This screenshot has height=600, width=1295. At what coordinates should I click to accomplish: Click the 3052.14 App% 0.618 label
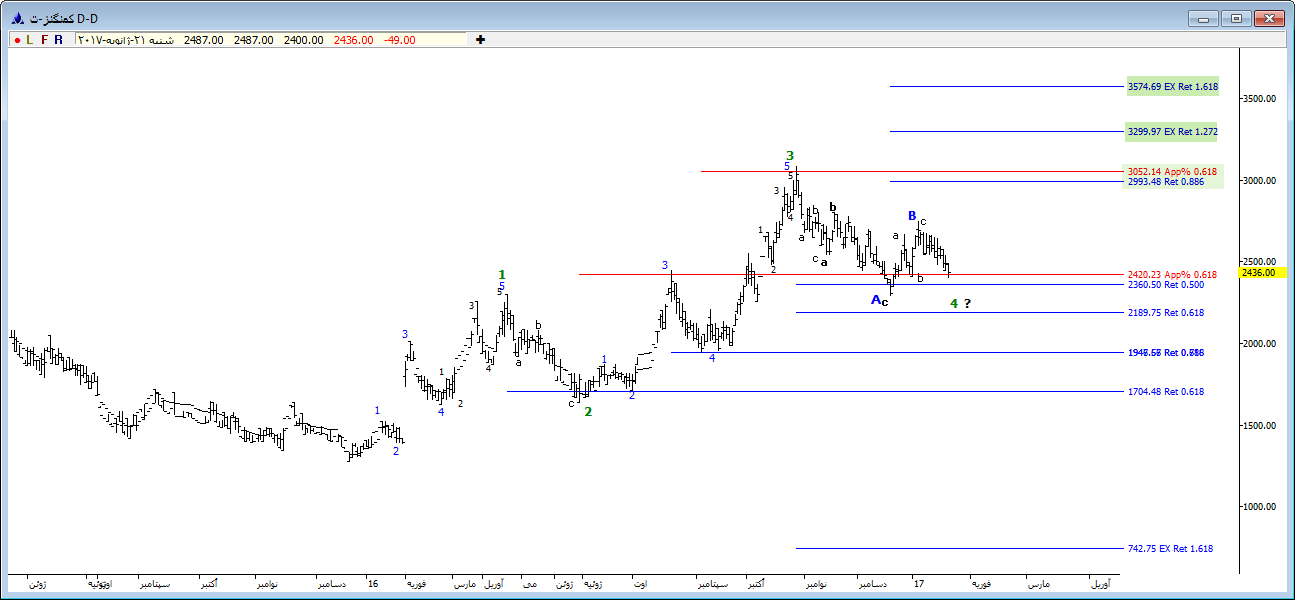(x=1172, y=172)
